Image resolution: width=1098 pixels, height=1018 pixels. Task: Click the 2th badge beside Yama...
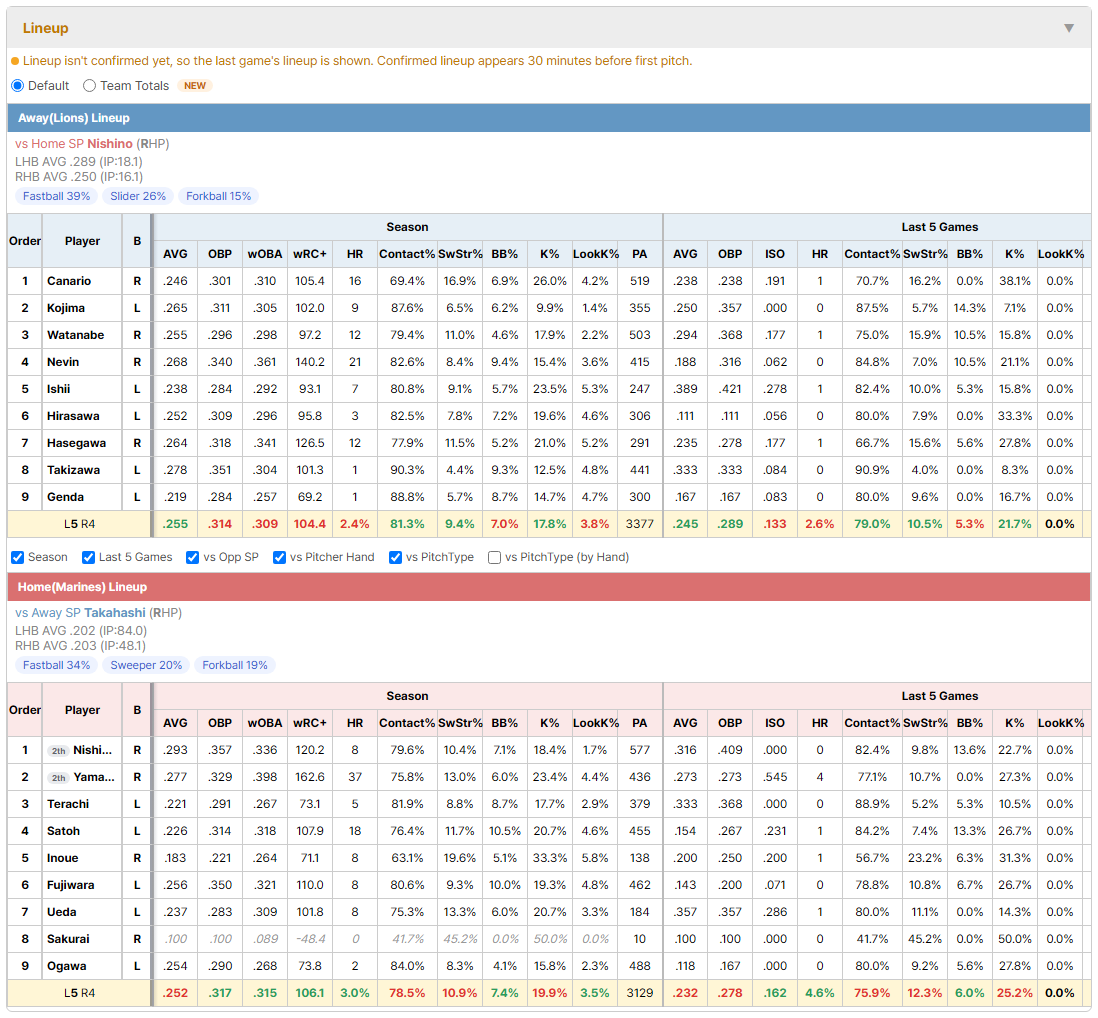[x=59, y=778]
